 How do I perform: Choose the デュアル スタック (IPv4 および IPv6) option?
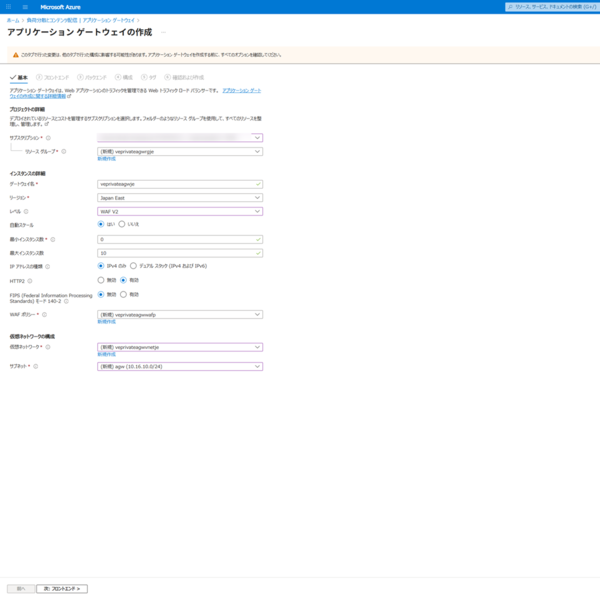(133, 266)
